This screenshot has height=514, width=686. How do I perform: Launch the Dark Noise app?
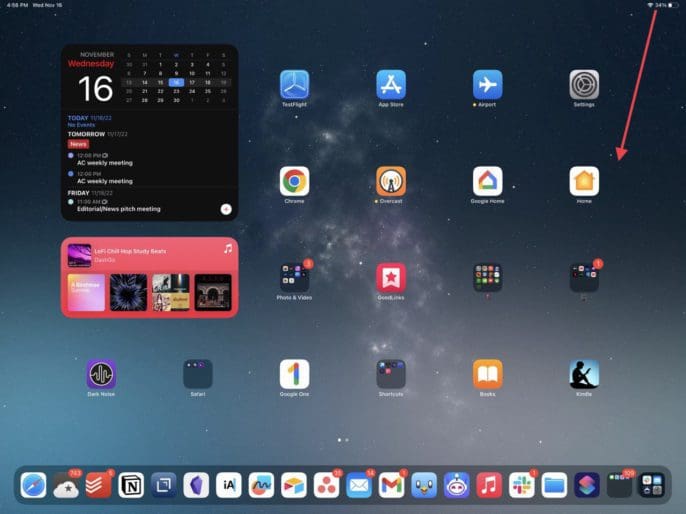pyautogui.click(x=101, y=374)
